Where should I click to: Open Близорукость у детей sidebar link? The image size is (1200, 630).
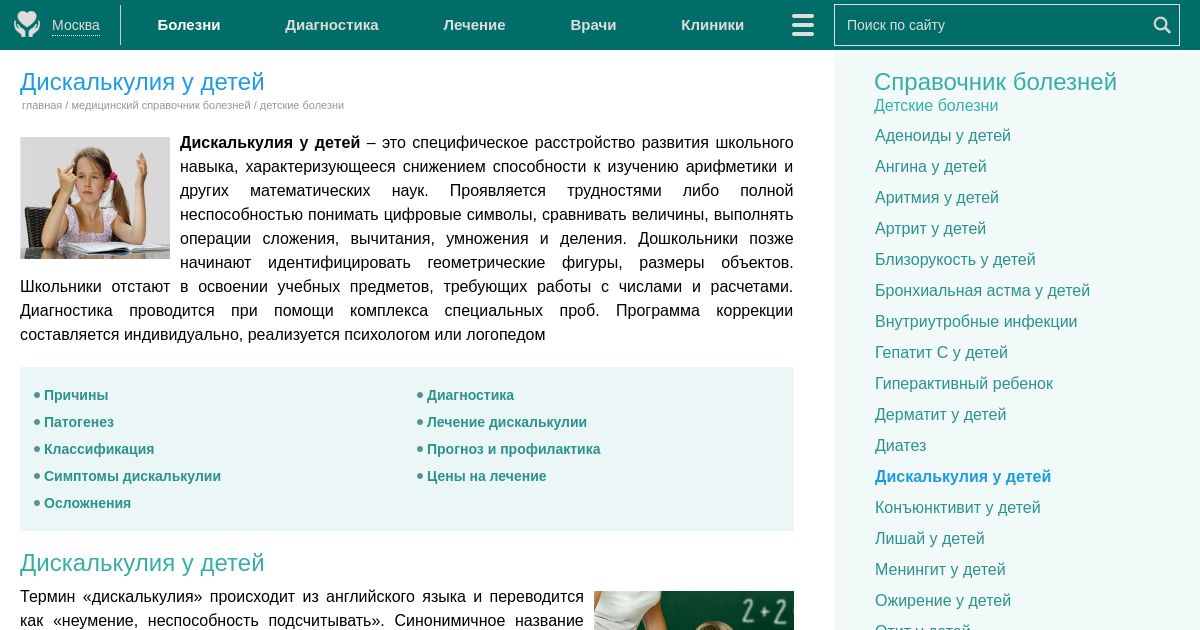955,259
